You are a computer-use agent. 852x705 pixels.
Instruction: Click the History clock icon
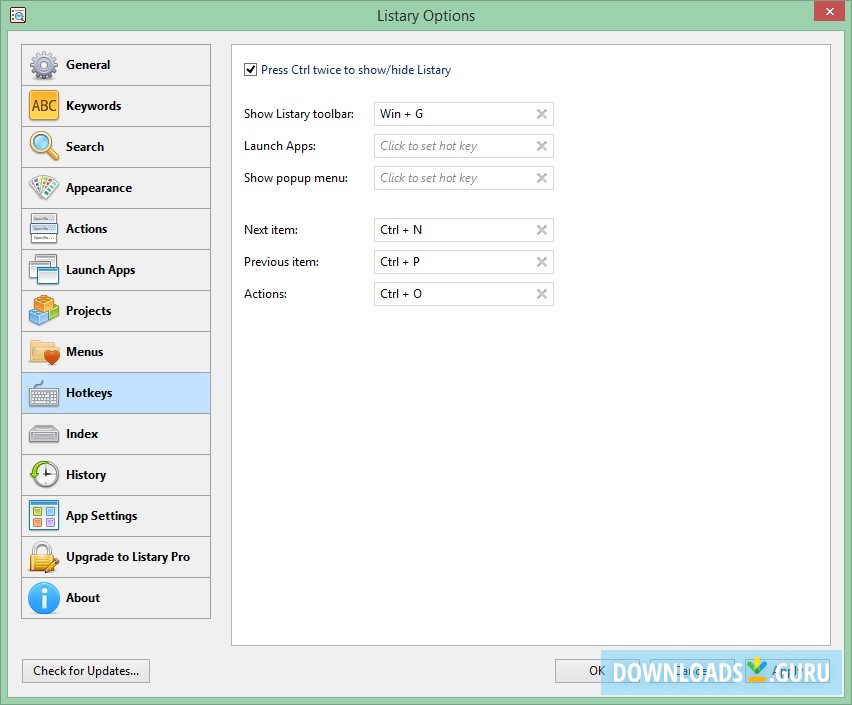tap(43, 475)
